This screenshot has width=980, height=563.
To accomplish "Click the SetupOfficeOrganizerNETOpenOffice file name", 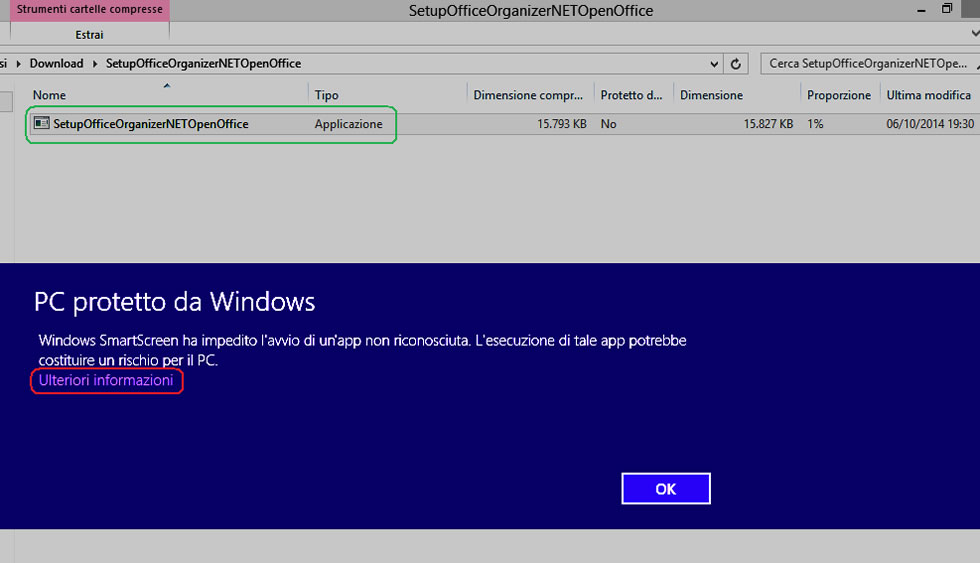I will (x=151, y=124).
